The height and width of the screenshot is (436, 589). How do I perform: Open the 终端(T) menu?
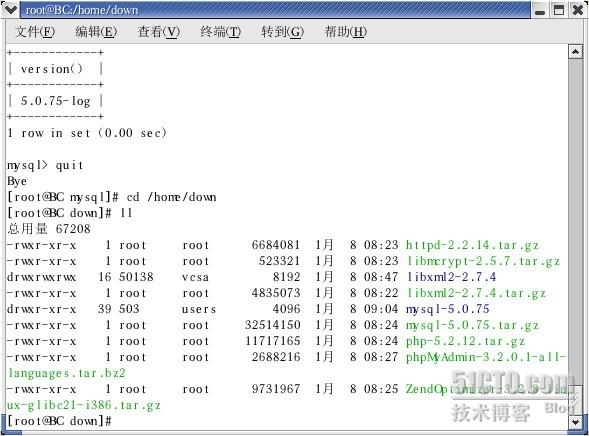click(220, 32)
